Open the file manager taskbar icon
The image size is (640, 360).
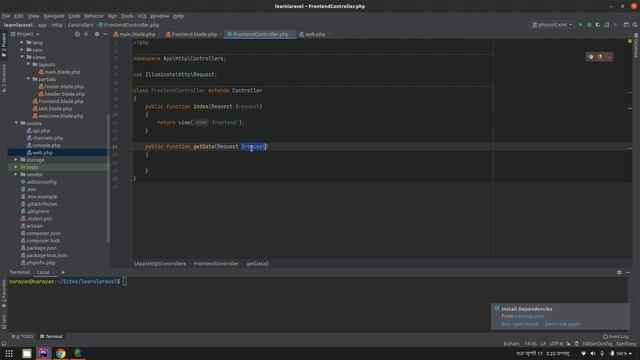[x=27, y=353]
